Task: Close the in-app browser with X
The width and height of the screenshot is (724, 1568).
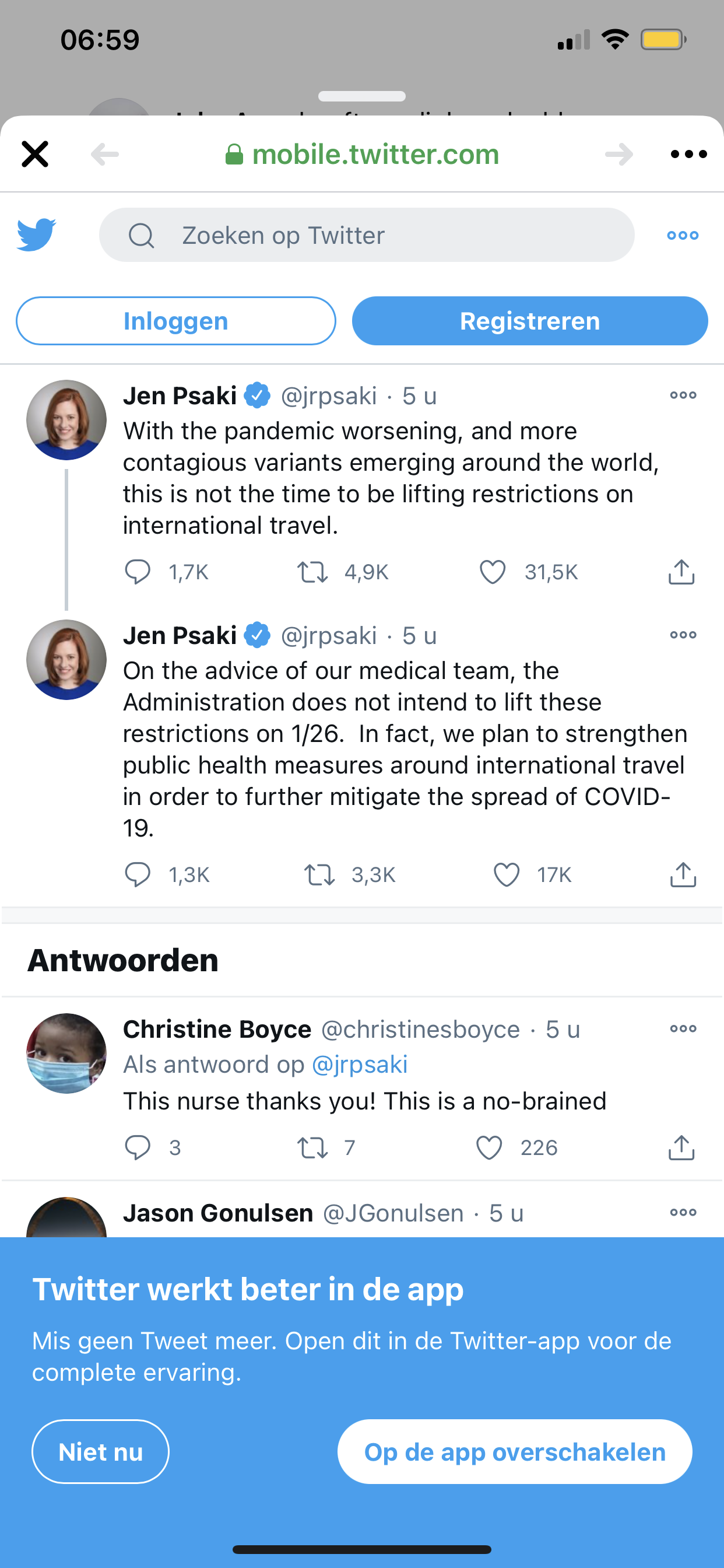Action: point(34,154)
